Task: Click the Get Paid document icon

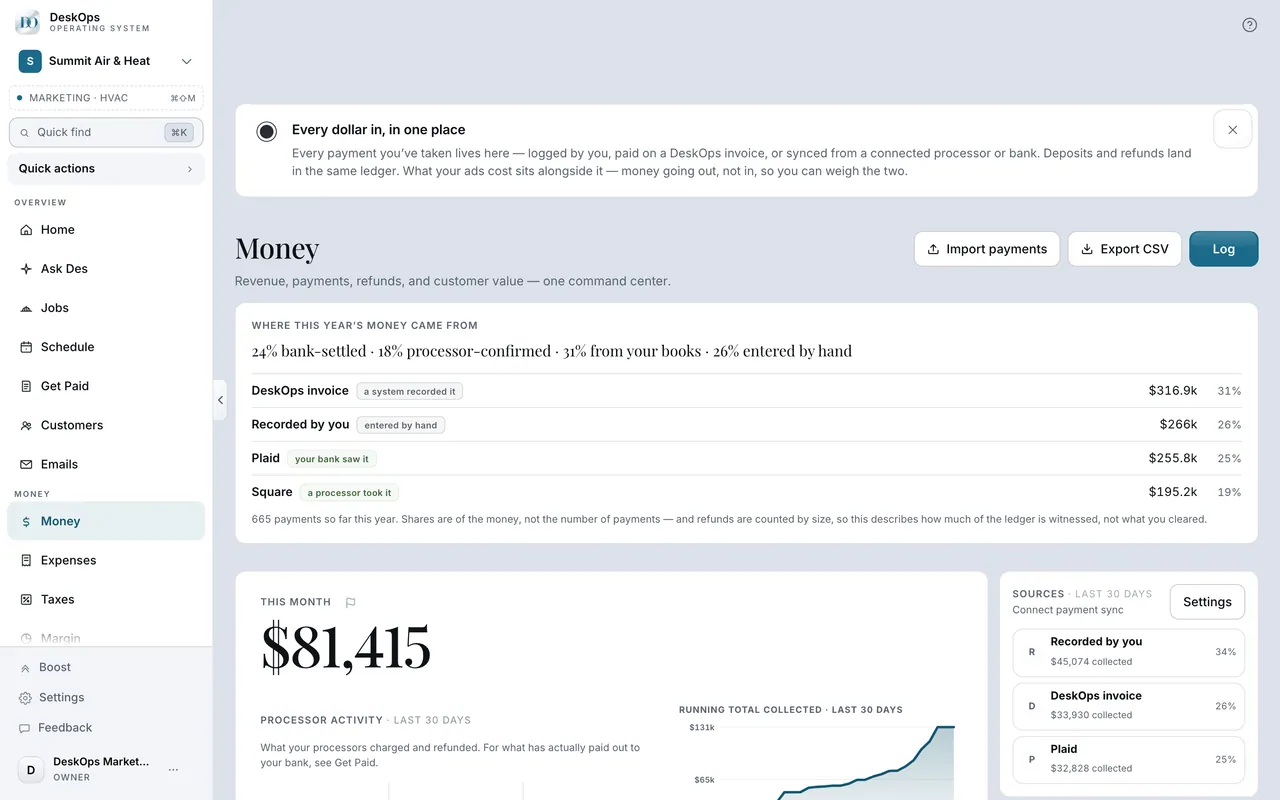Action: tap(26, 386)
